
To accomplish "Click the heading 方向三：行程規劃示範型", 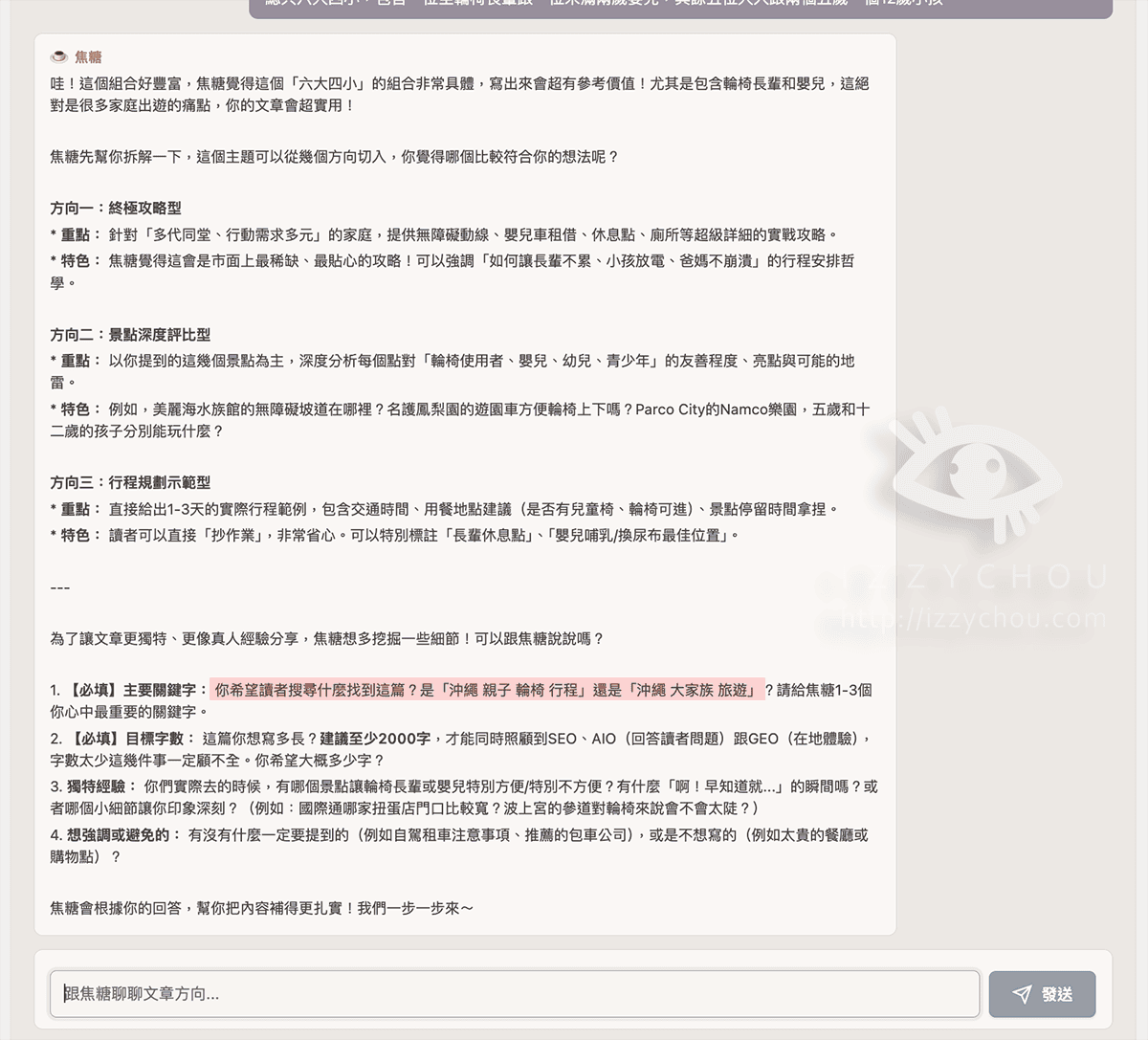I will (x=130, y=482).
